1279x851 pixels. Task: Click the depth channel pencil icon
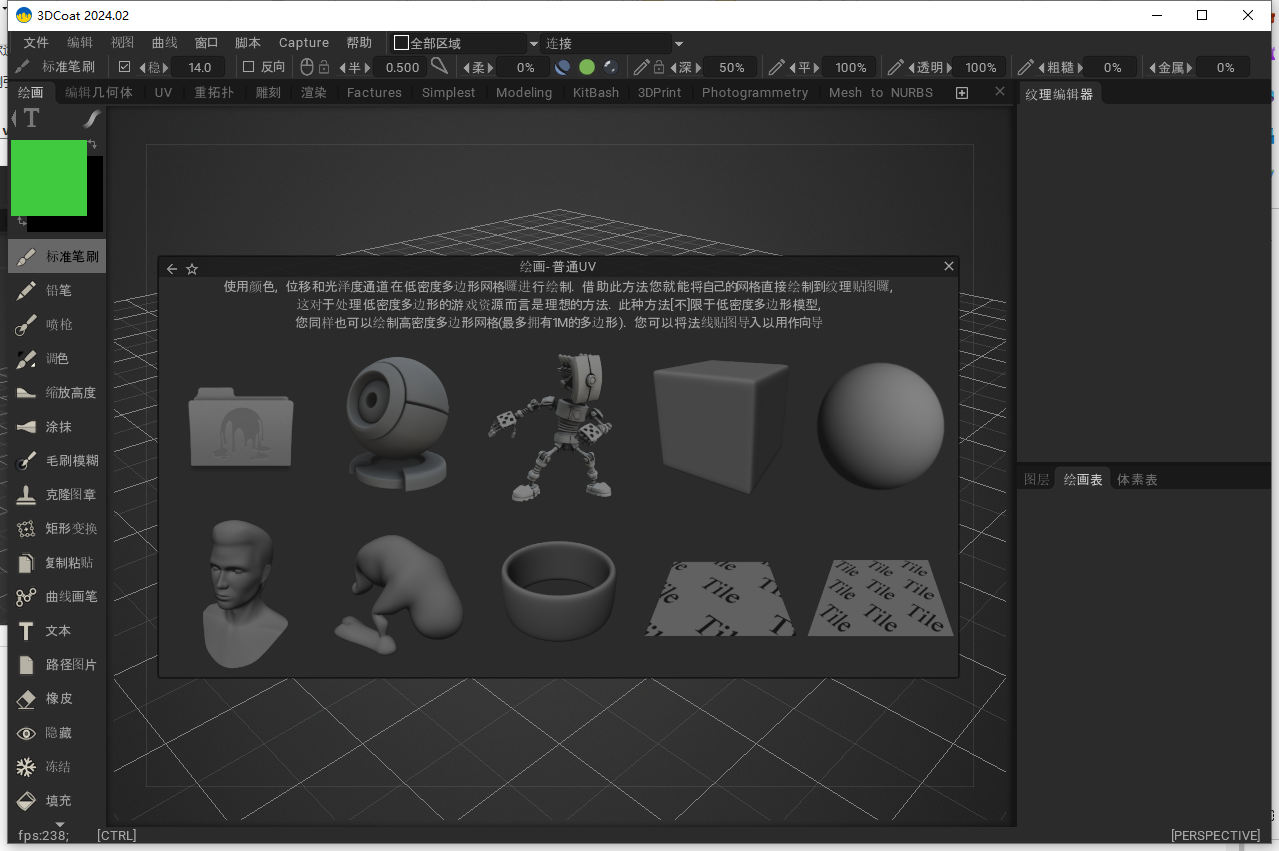point(642,67)
